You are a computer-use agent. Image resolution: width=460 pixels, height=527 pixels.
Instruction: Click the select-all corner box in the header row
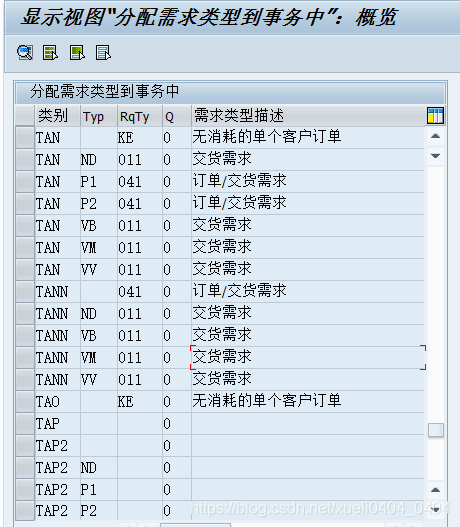pyautogui.click(x=25, y=116)
